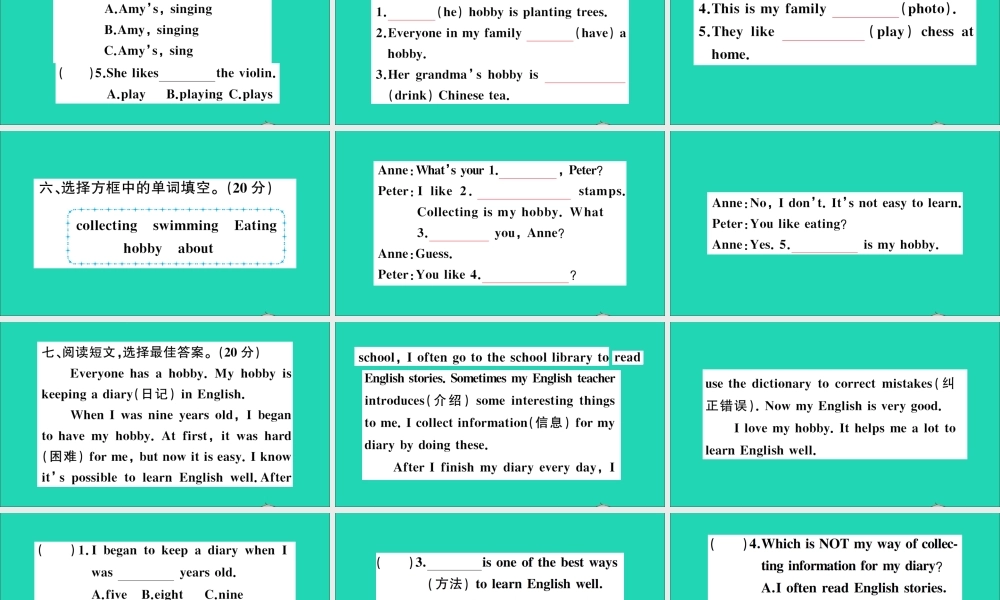
Task: Open slide about "It's not easy to learn"
Action: 835,223
